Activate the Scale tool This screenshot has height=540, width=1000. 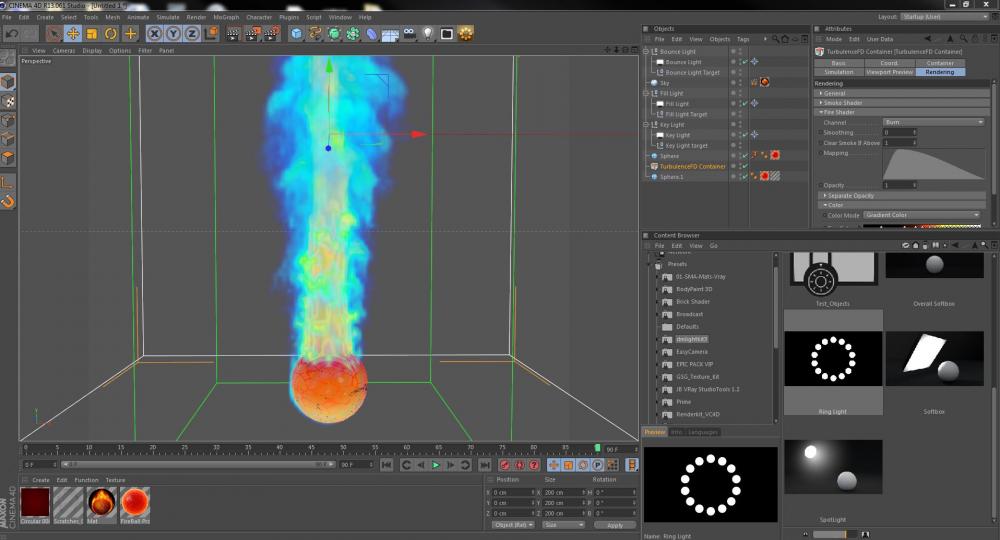point(92,34)
